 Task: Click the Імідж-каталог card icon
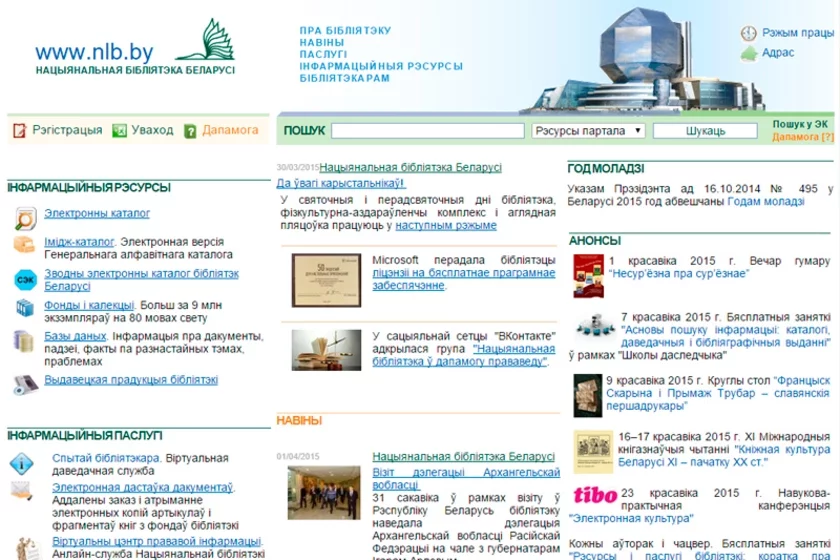[x=24, y=244]
